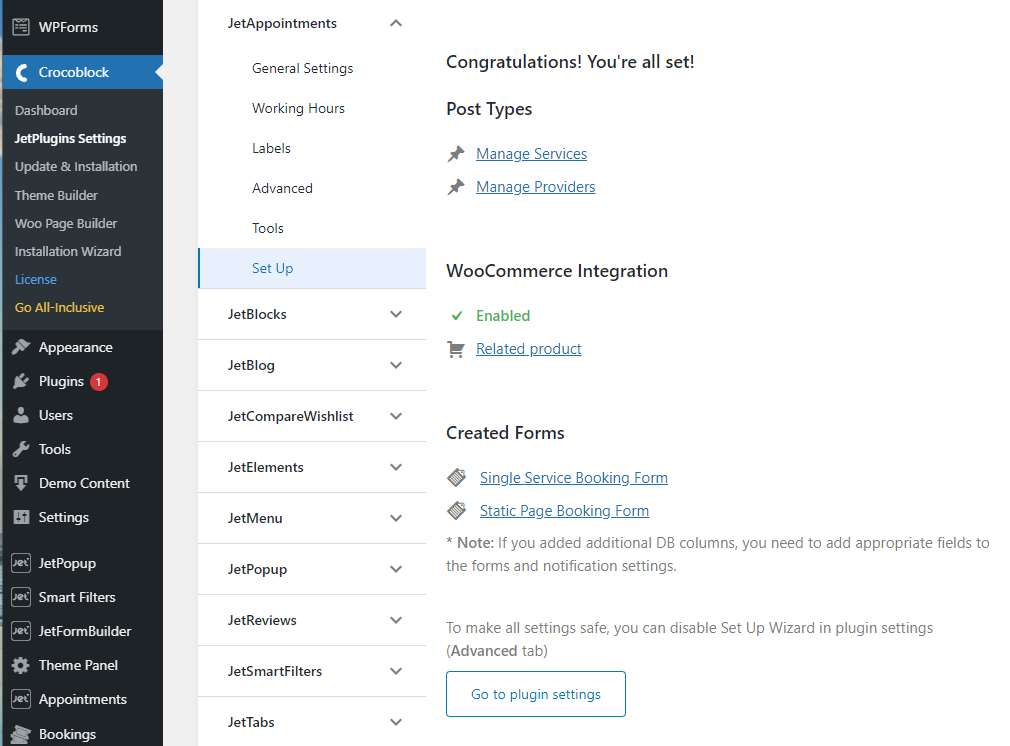Viewport: 1010px width, 746px height.
Task: Open Update & Installation submenu item
Action: click(x=76, y=166)
